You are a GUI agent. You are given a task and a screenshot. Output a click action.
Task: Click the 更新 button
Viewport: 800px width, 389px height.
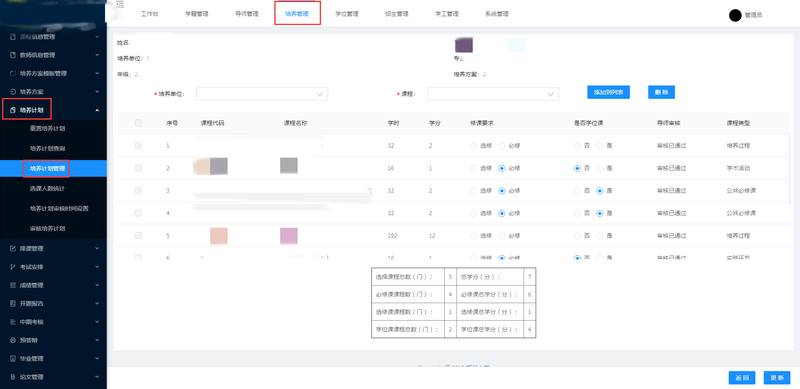[777, 378]
